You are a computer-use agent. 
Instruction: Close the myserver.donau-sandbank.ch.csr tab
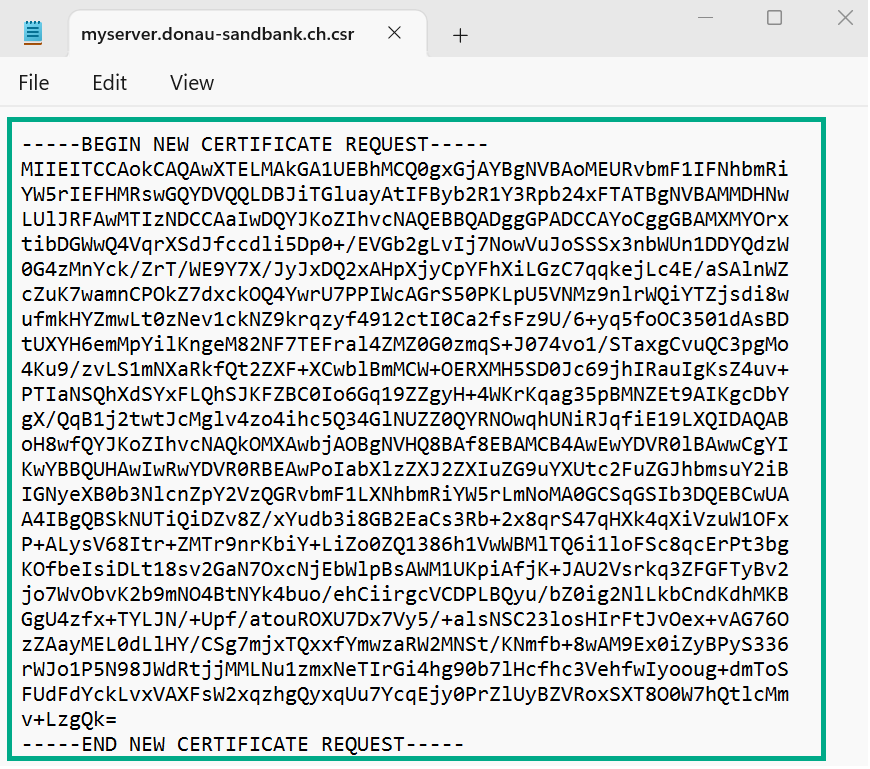pyautogui.click(x=394, y=33)
